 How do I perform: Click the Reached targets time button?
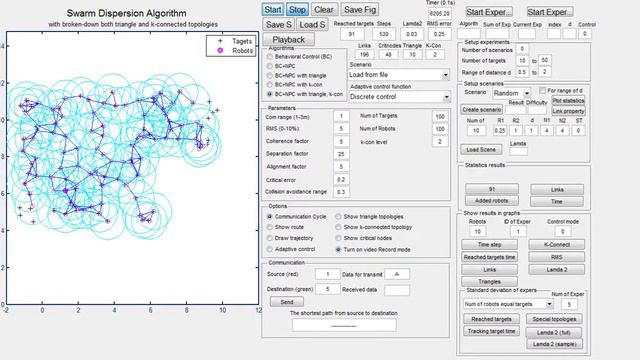click(x=489, y=257)
